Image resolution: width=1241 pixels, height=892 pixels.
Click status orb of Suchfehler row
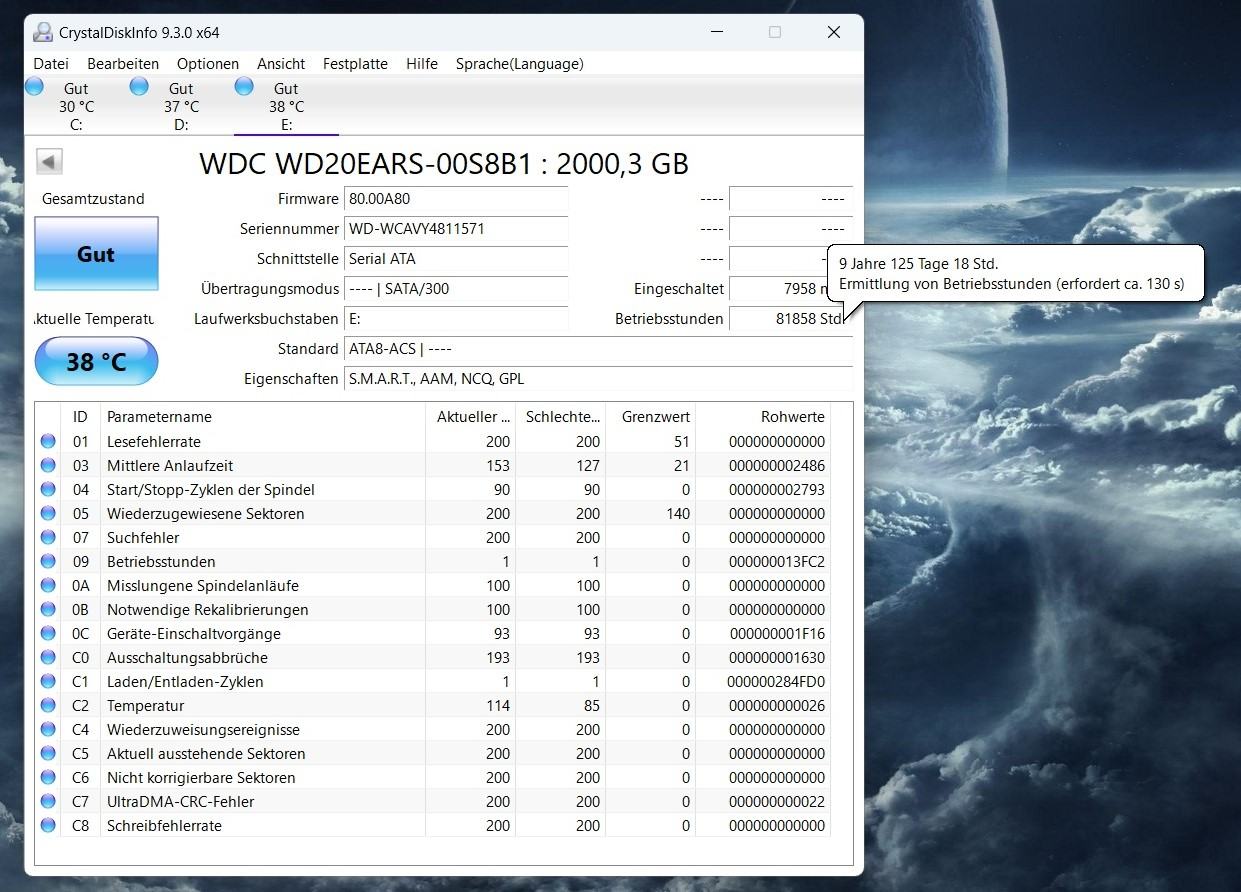(48, 538)
